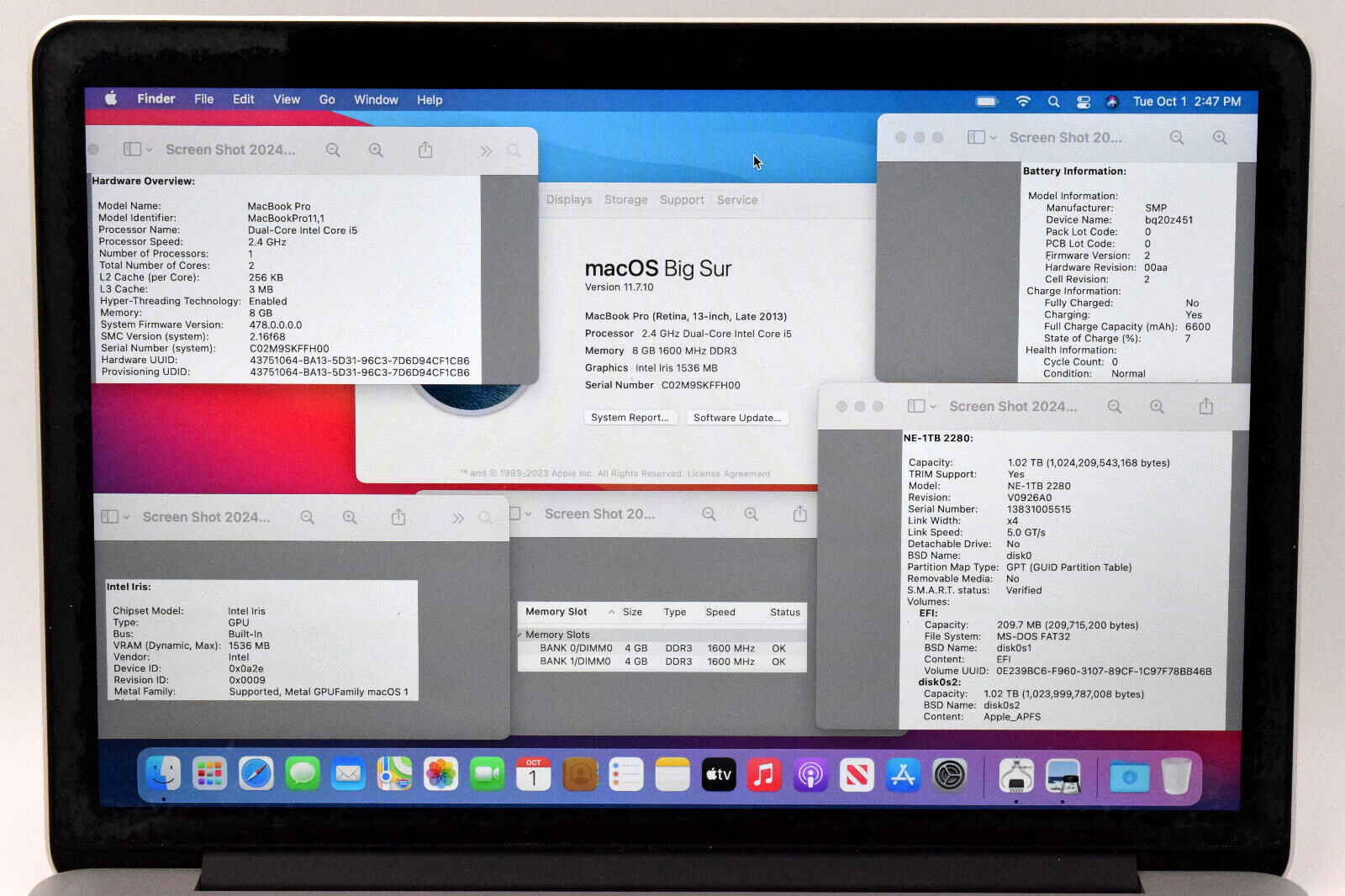Open System Preferences in the Dock
This screenshot has height=896, width=1345.
(949, 774)
